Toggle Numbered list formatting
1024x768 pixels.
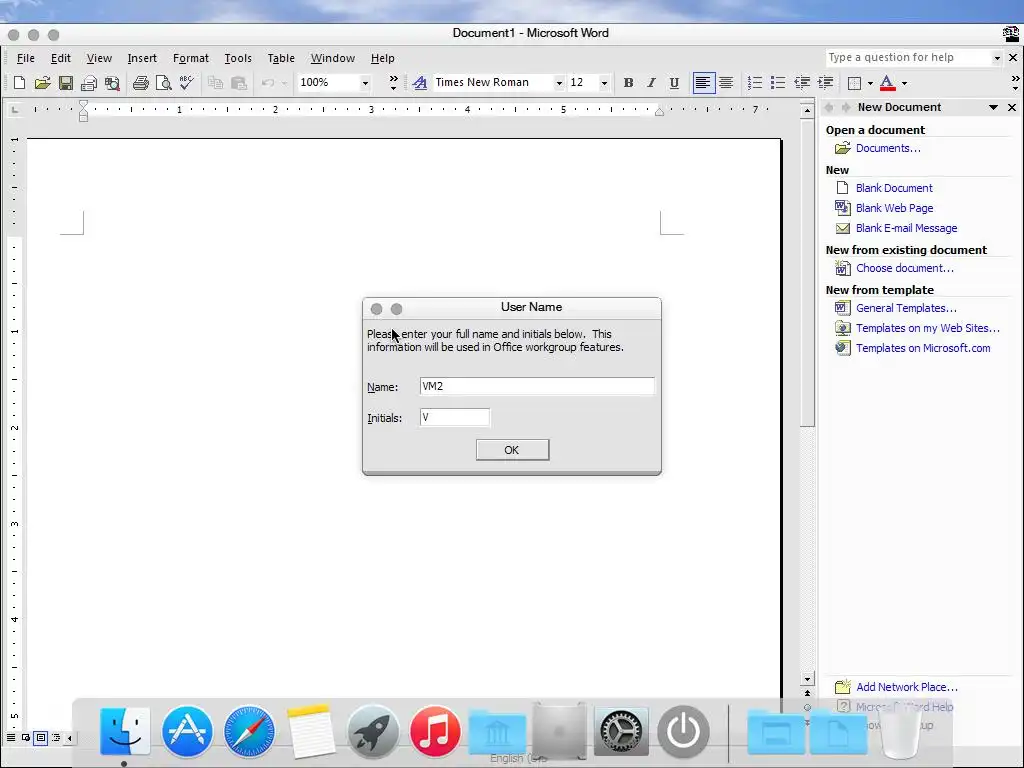(x=755, y=83)
